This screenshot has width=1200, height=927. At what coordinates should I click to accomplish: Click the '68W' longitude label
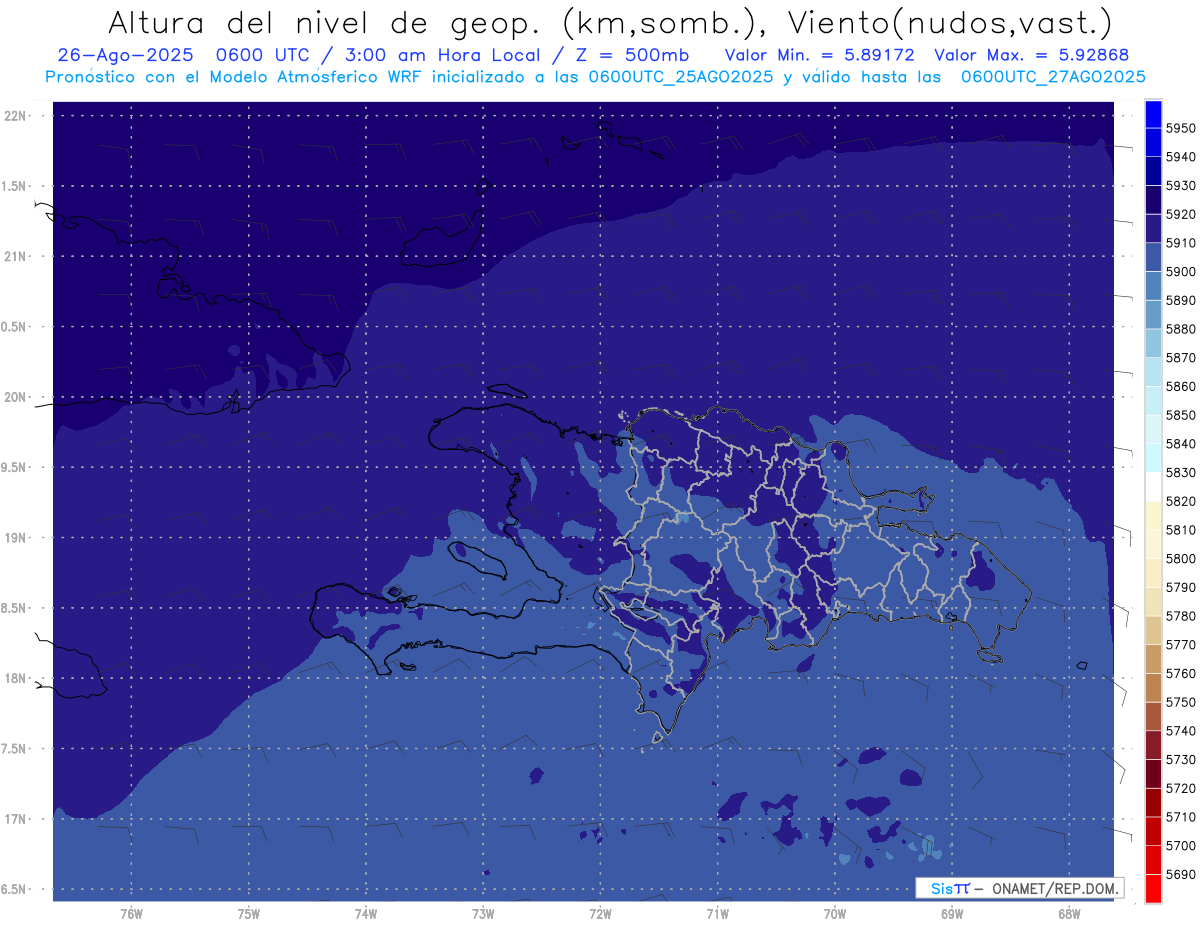(x=1069, y=914)
